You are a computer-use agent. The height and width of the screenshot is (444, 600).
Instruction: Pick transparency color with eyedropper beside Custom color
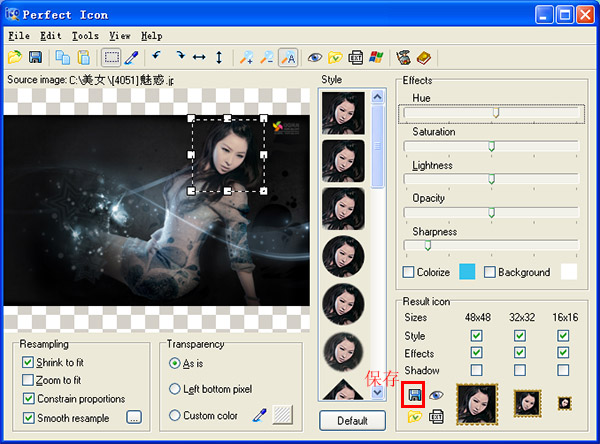click(260, 415)
